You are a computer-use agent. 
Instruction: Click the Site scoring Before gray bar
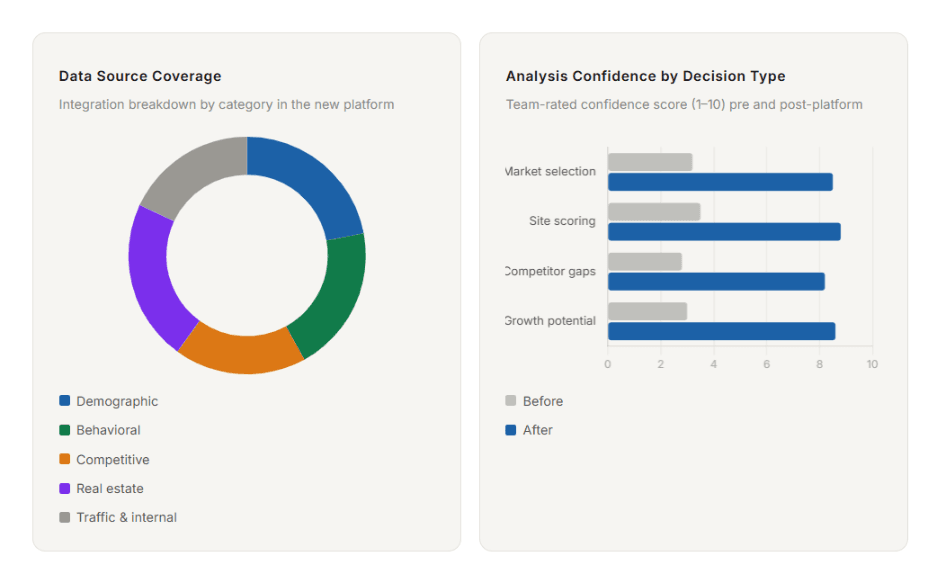click(x=654, y=212)
